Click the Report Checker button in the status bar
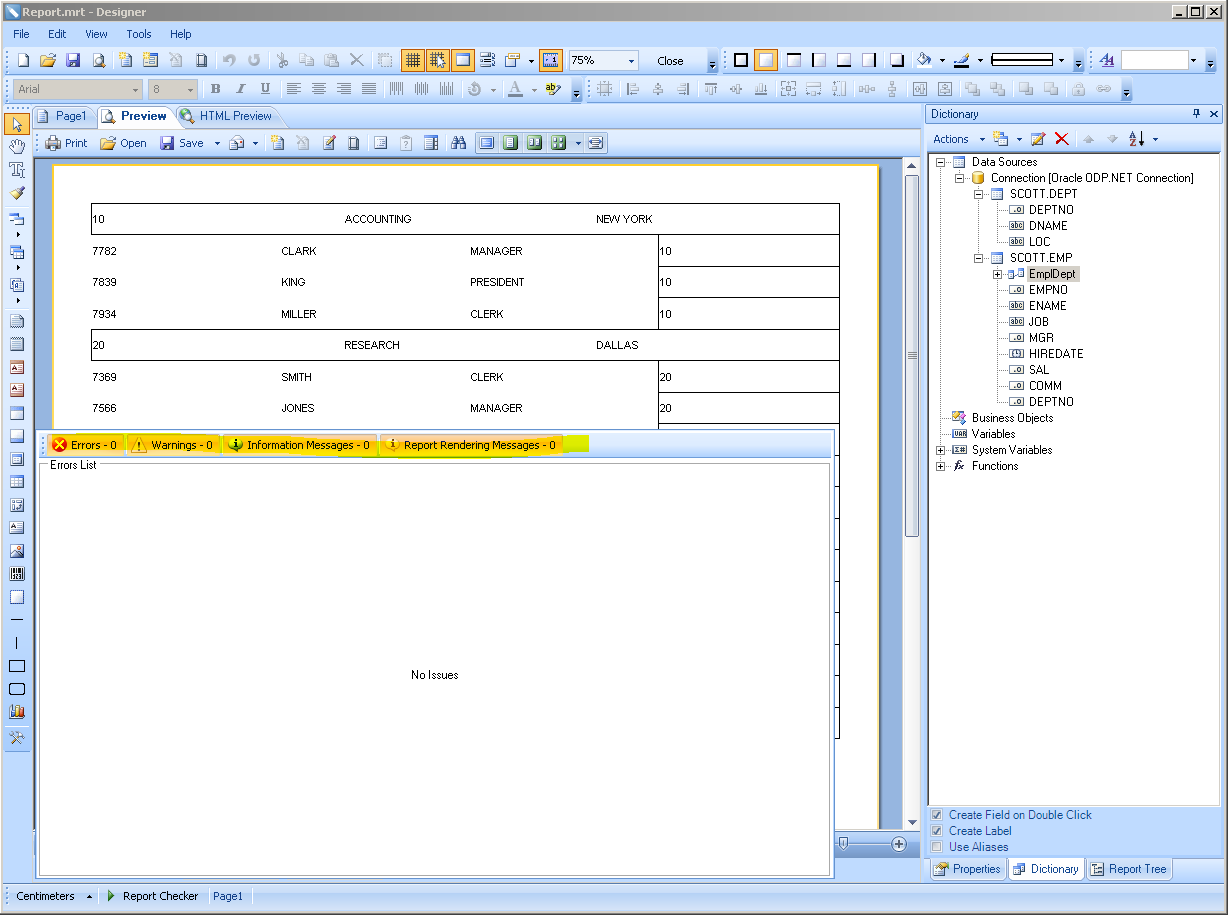This screenshot has height=915, width=1228. coord(152,896)
